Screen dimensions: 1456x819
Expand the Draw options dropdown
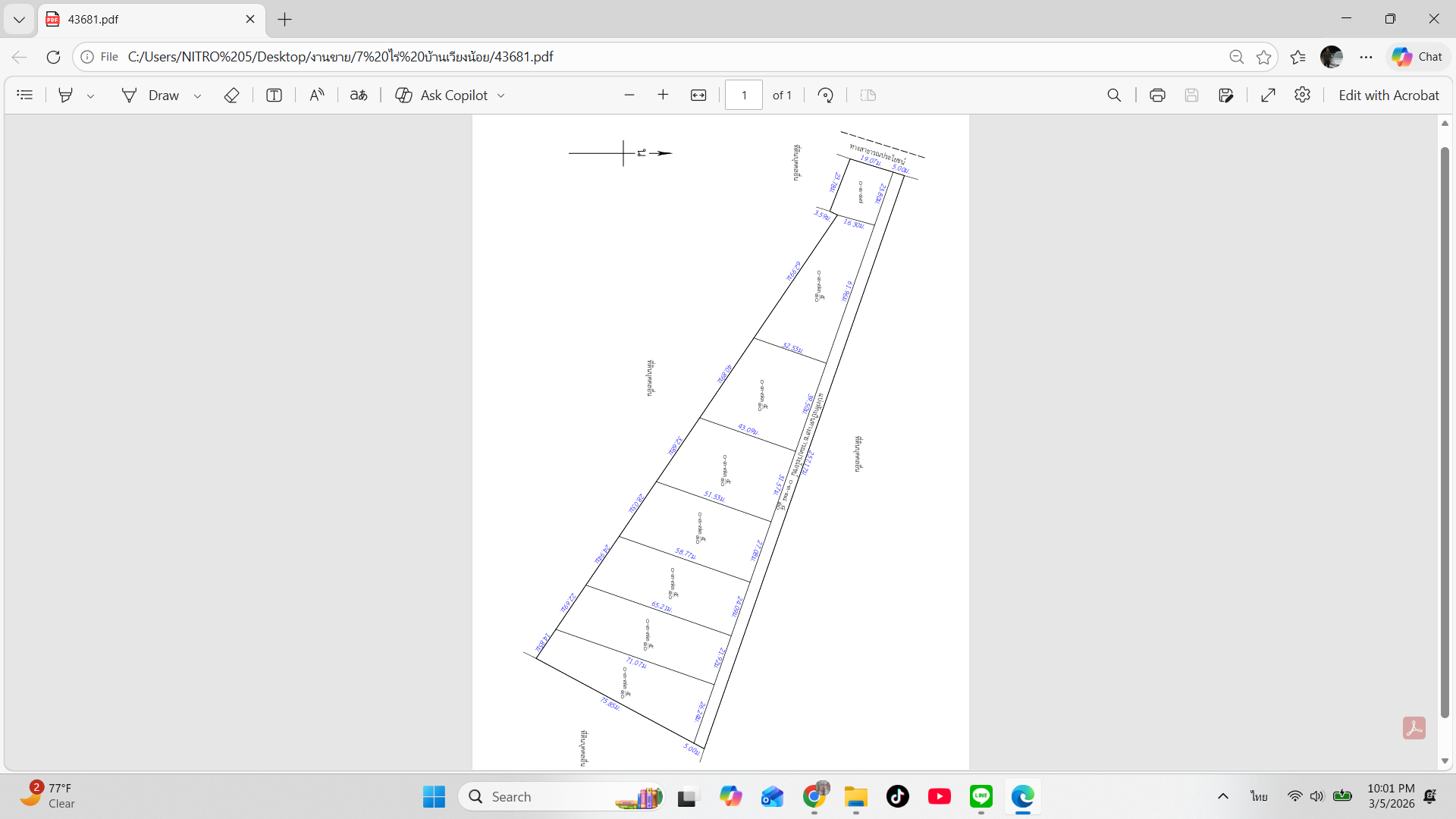tap(197, 96)
